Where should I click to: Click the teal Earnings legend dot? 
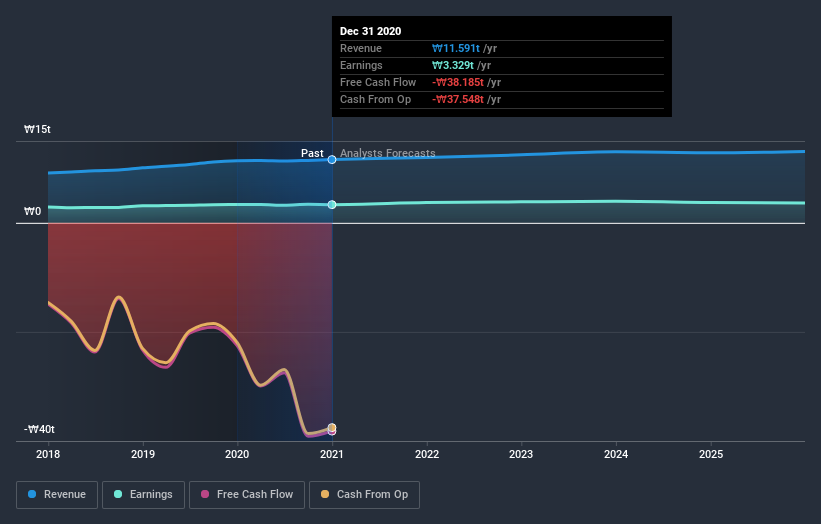[x=118, y=494]
